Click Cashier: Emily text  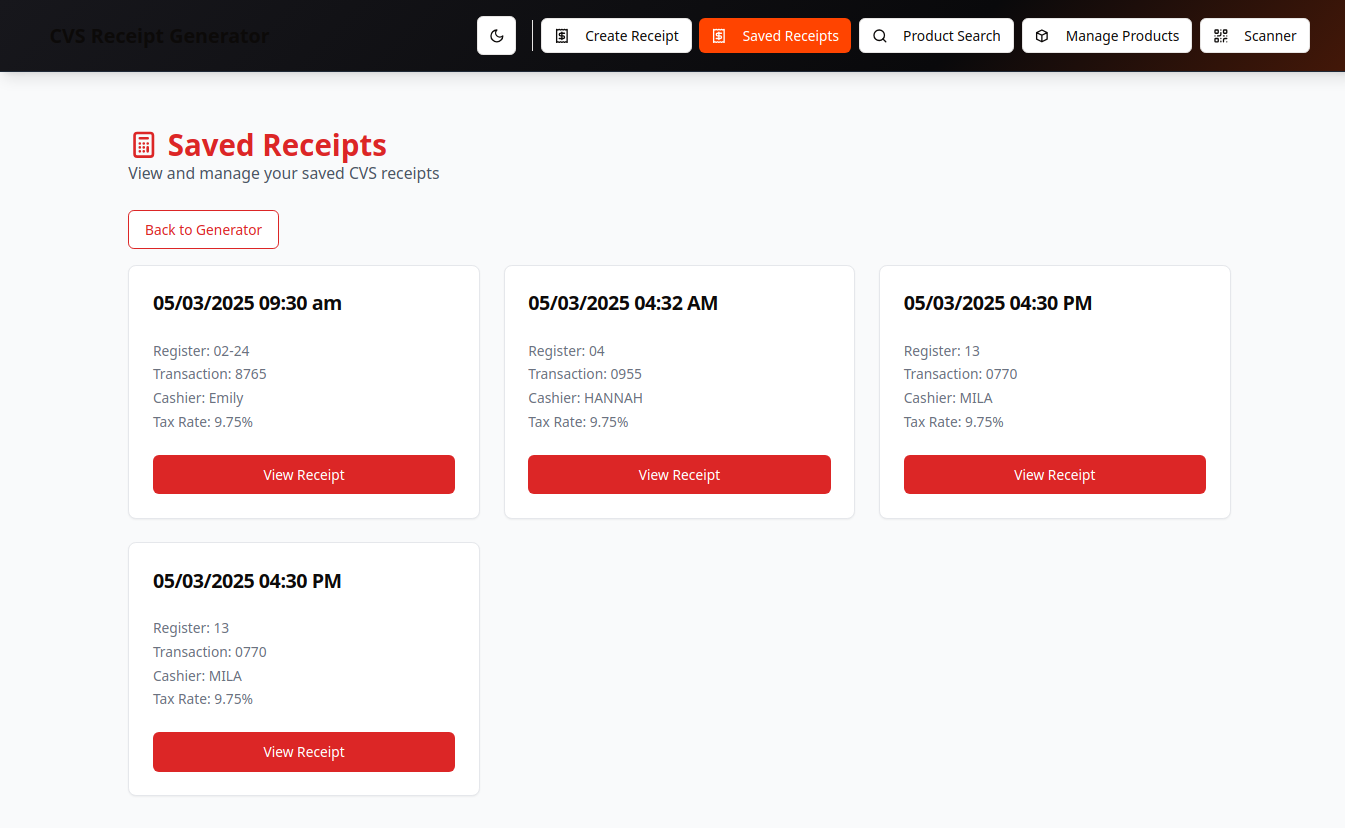[198, 398]
